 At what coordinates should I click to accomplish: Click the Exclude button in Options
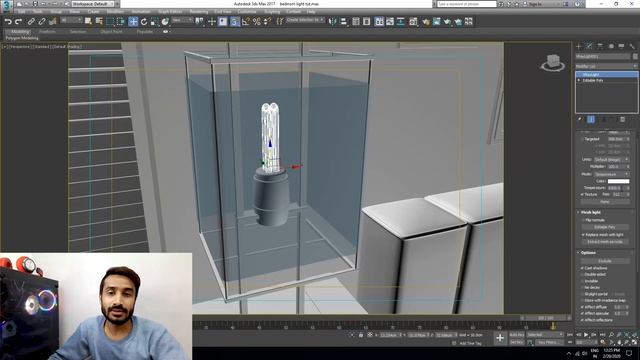pos(605,261)
